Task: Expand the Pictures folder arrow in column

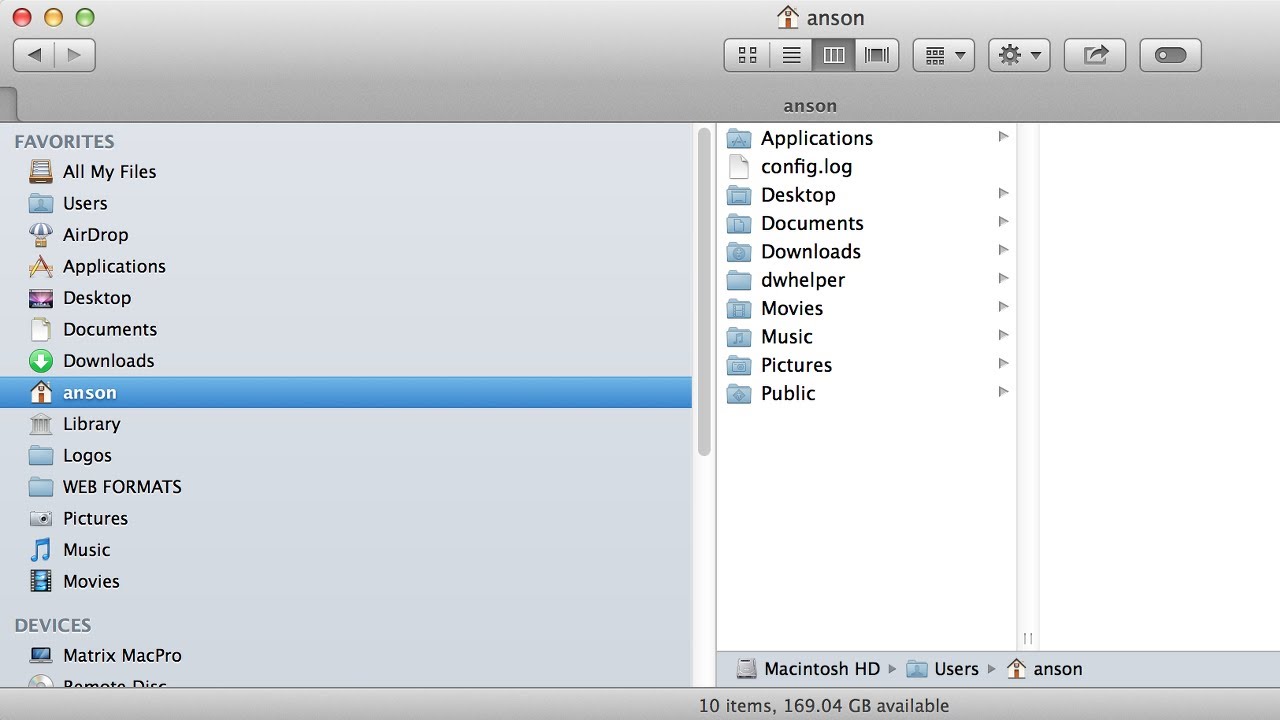Action: 1003,363
